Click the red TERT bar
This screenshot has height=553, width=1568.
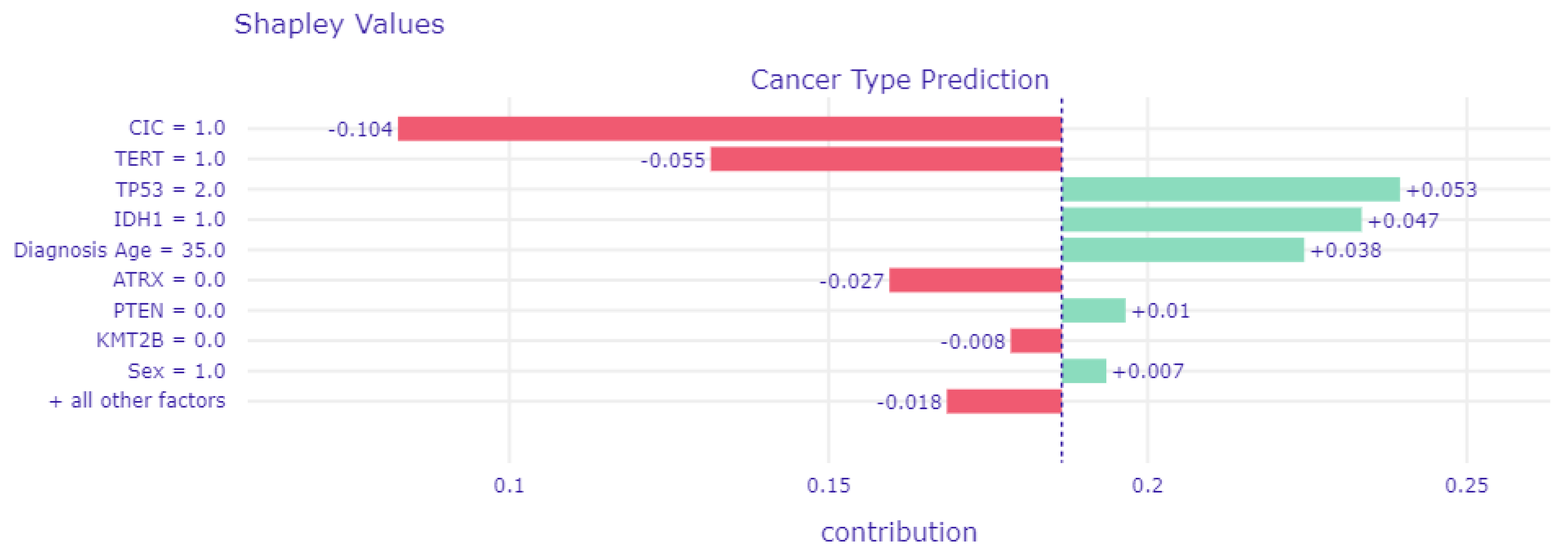pos(886,160)
